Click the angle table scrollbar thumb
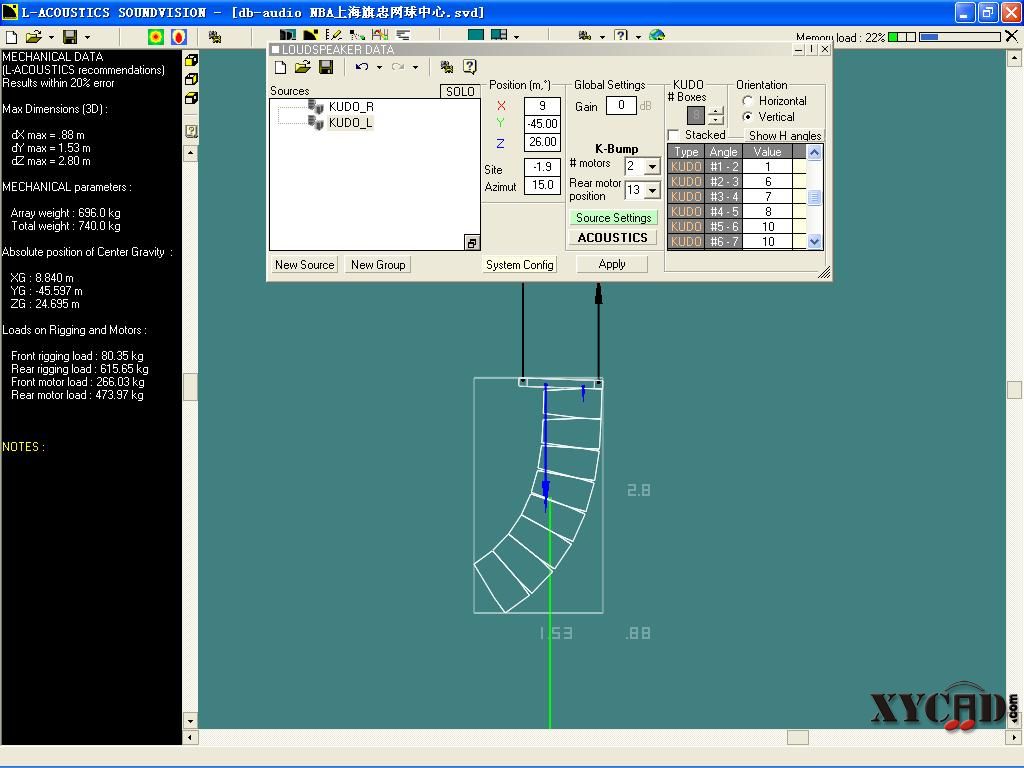1024x768 pixels. (x=814, y=197)
